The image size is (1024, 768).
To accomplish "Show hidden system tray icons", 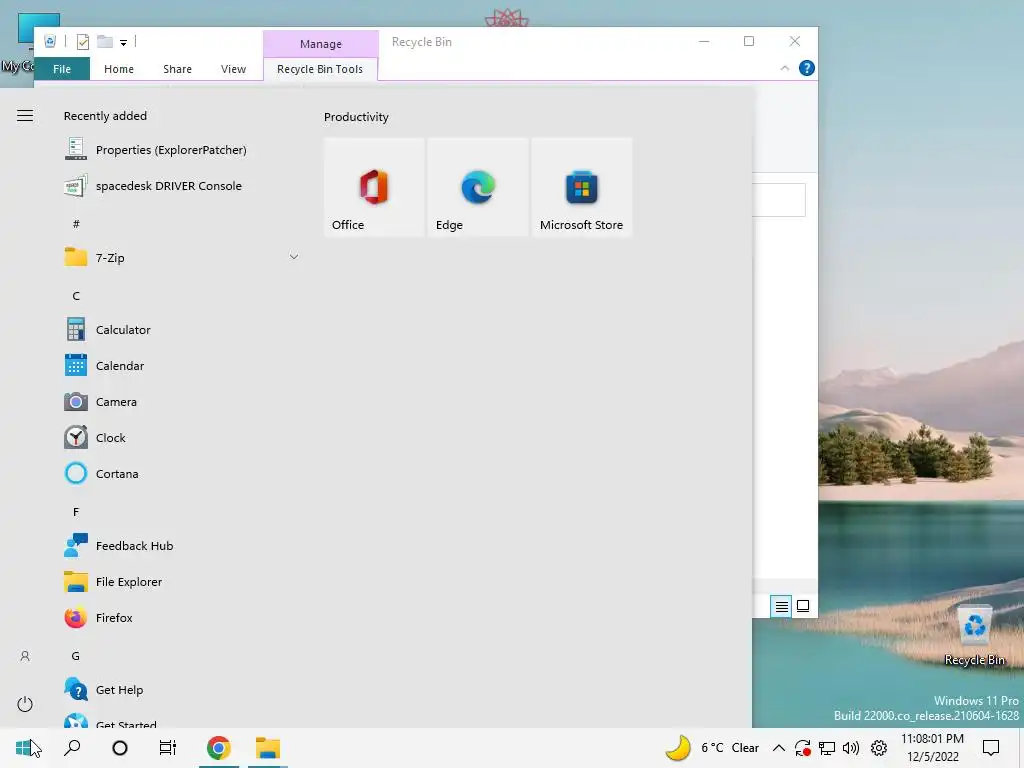I will [x=778, y=748].
